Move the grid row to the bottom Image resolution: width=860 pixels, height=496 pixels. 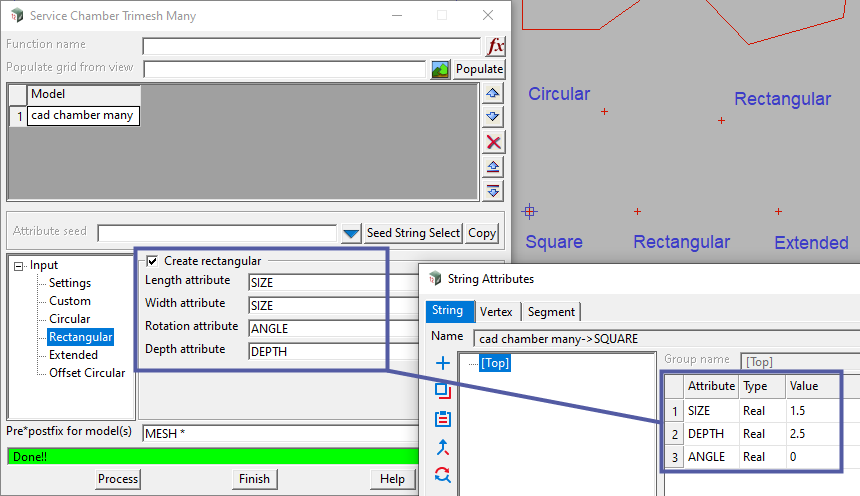493,190
